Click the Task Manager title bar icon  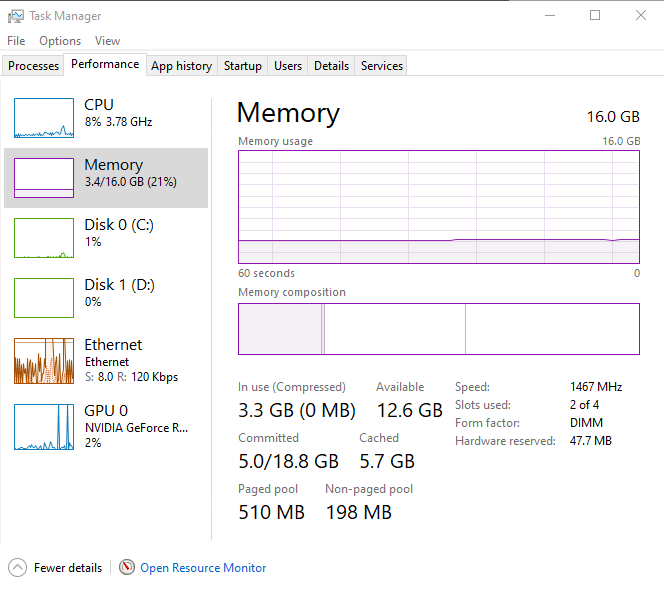(15, 16)
